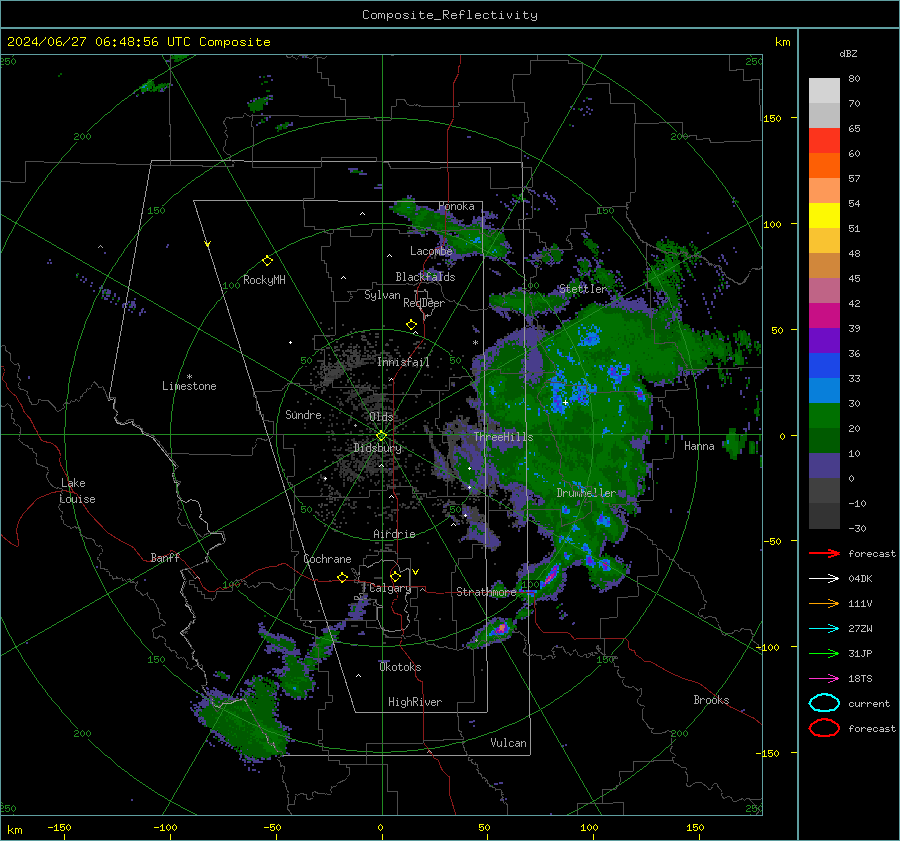Click the Vulcan town label
Screen dimensions: 900x841
508,743
